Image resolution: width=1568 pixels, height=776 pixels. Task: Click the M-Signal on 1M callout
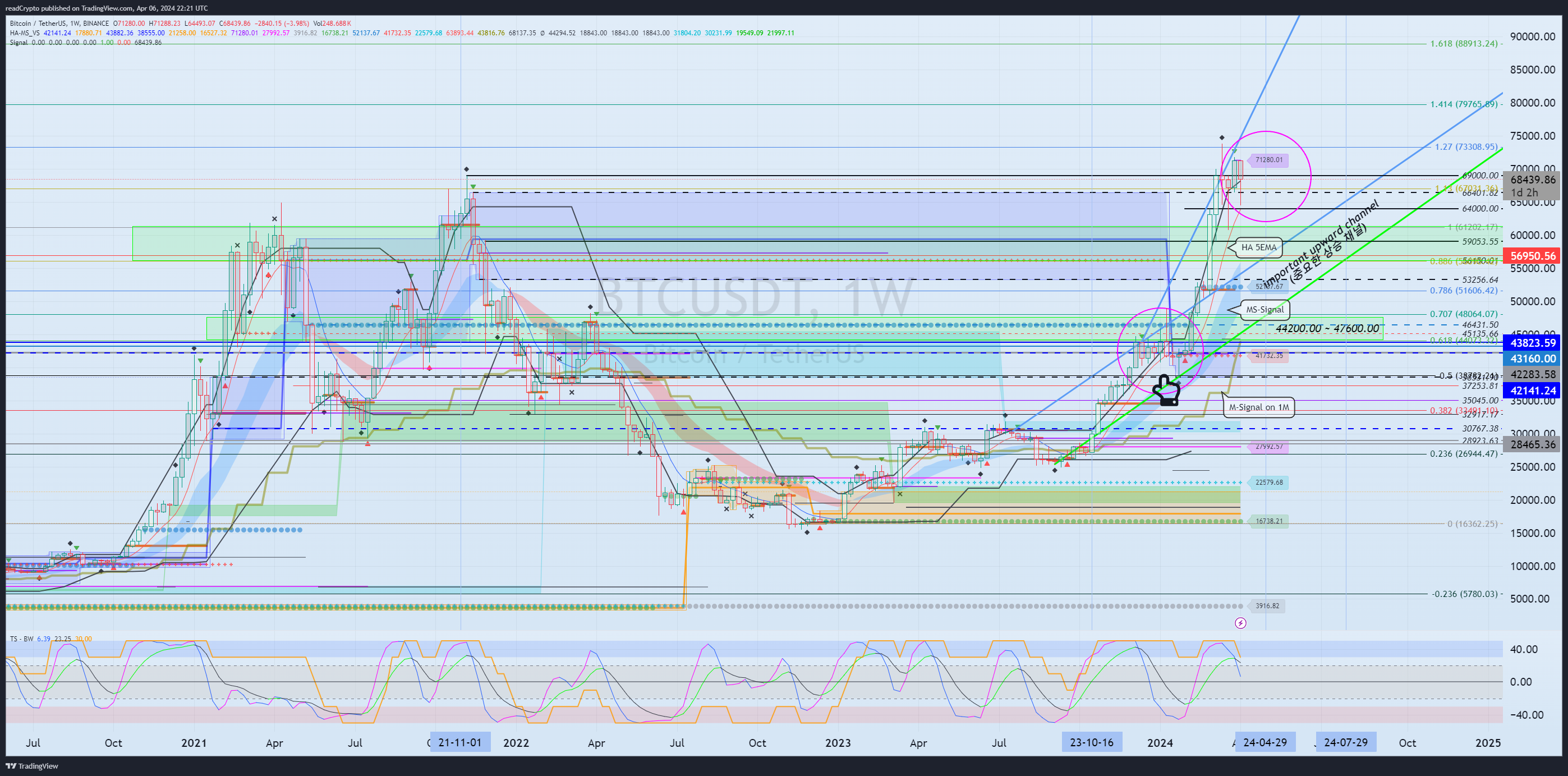coord(1258,407)
